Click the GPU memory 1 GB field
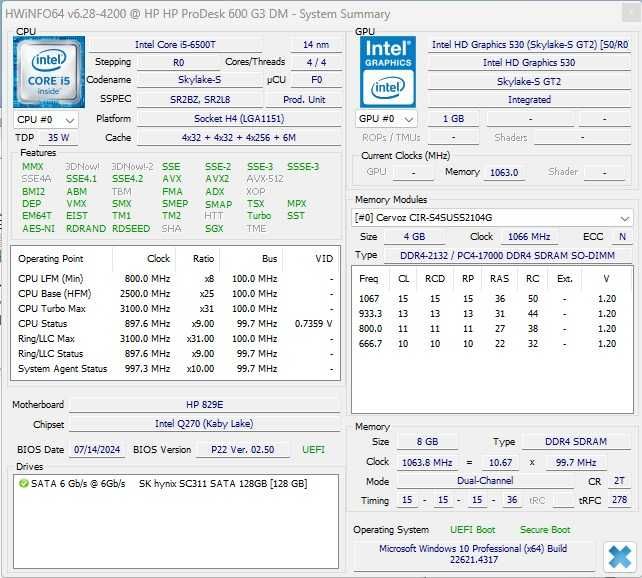Viewport: 642px width, 578px height. point(453,119)
